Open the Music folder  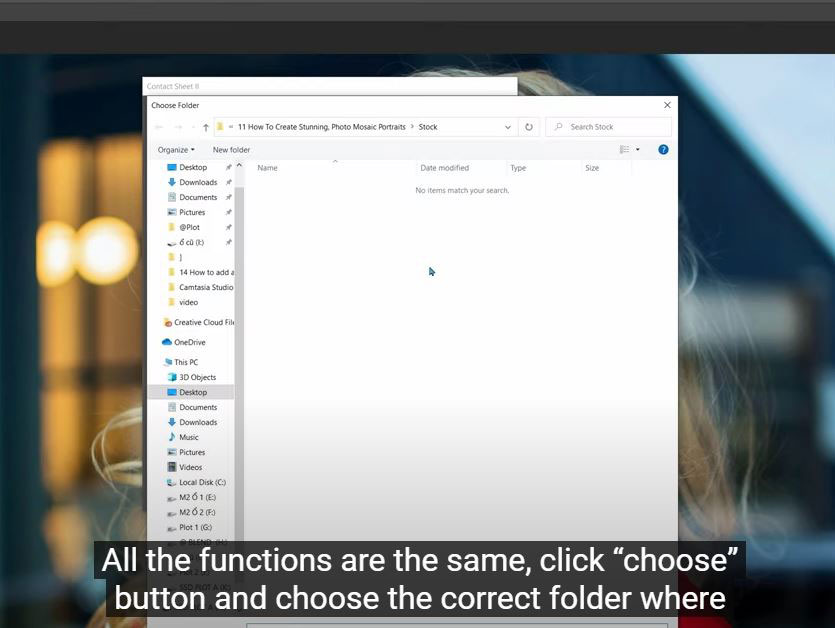click(x=189, y=437)
